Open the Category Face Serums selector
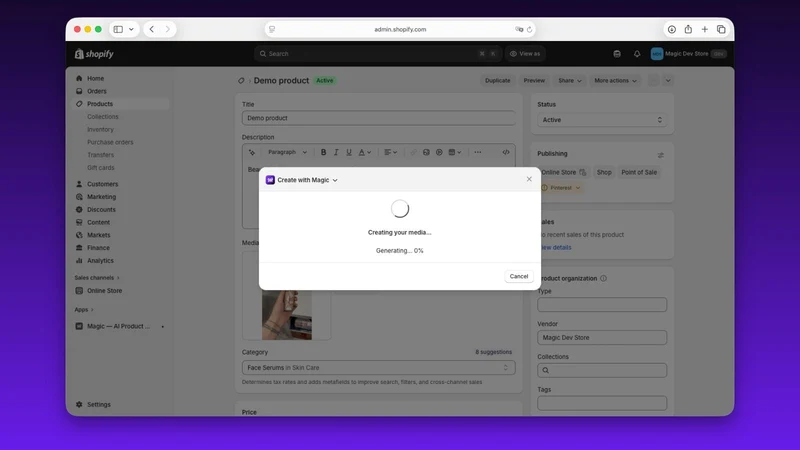The image size is (800, 450). 379,368
